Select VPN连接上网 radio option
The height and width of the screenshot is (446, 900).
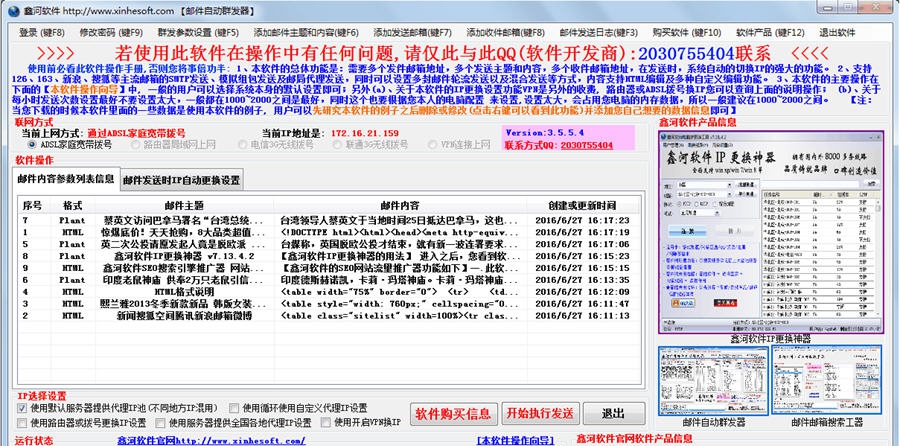[459, 145]
